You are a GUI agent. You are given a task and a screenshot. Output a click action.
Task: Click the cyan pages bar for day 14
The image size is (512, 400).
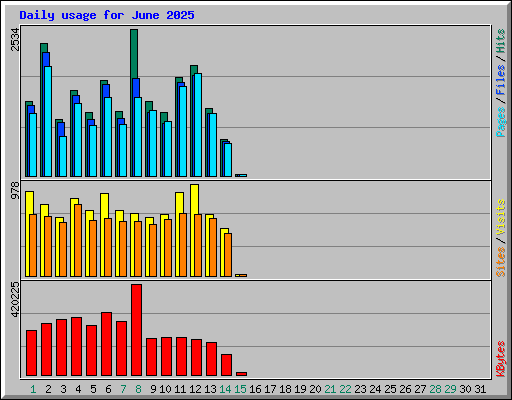[228, 160]
